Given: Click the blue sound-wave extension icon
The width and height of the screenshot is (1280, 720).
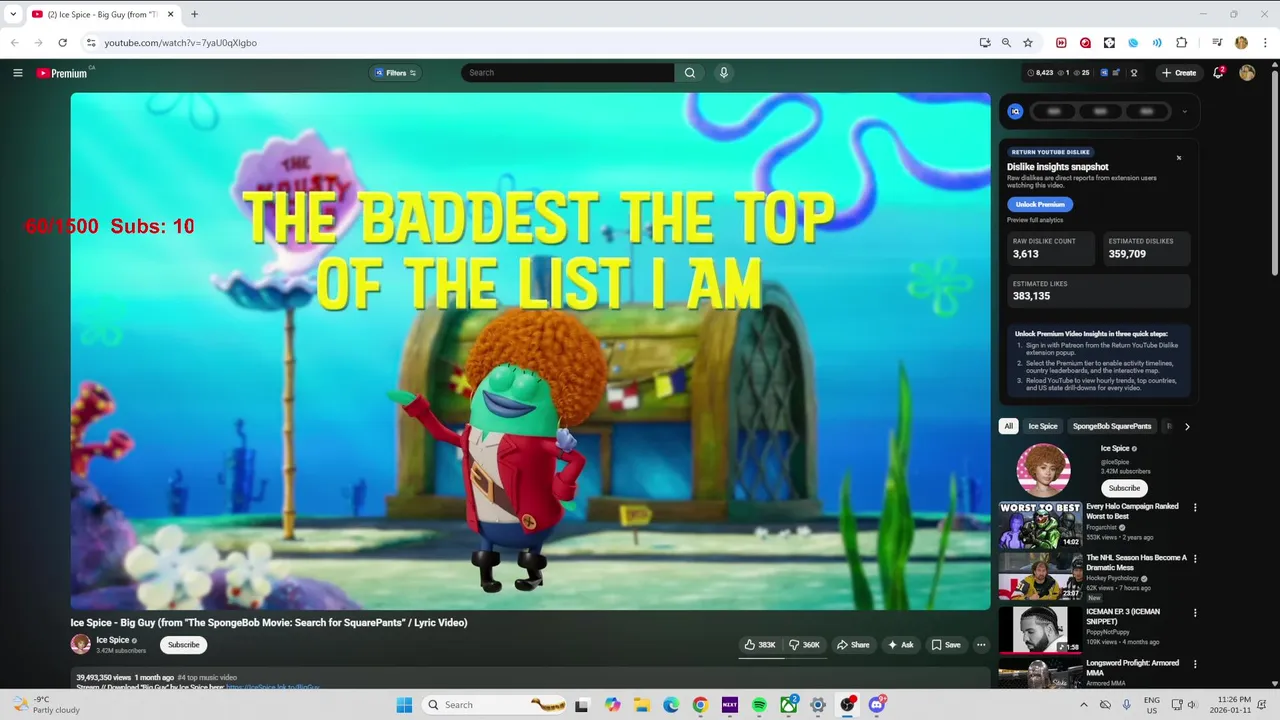Looking at the screenshot, I should click(1157, 43).
